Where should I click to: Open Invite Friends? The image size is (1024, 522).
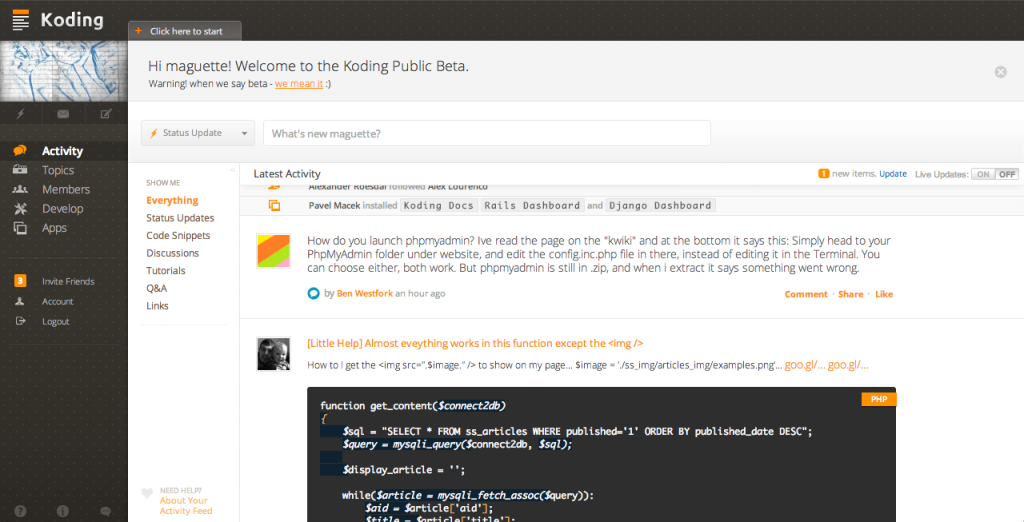tap(68, 281)
